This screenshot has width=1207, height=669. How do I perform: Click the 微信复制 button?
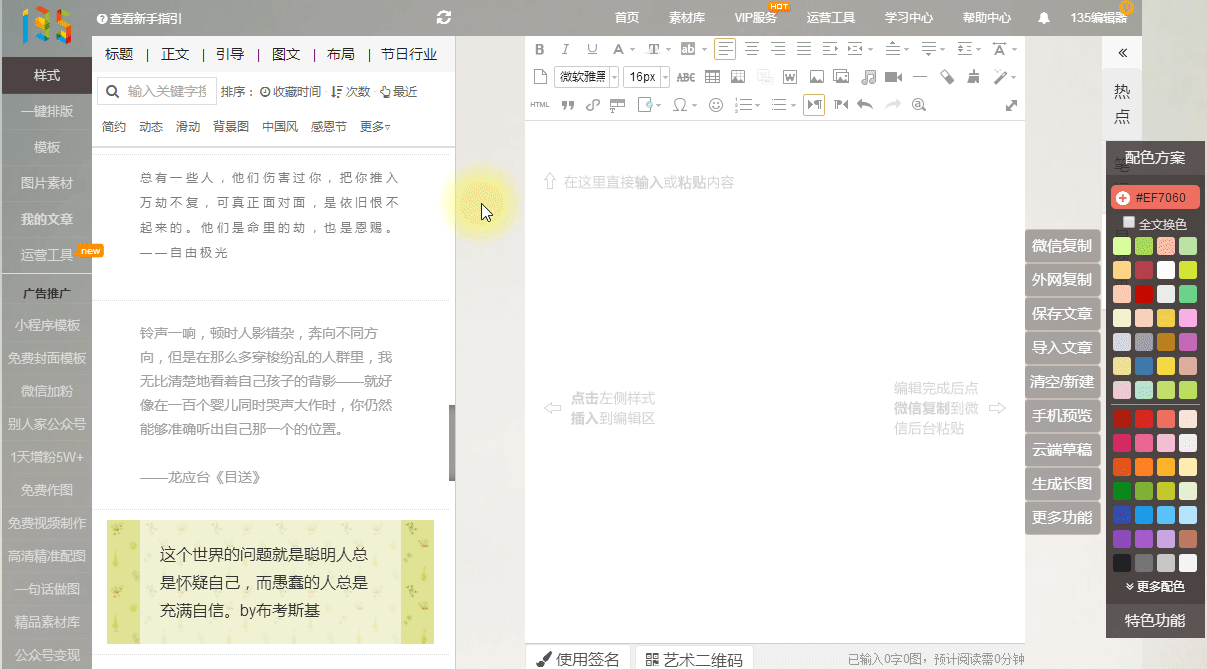(1062, 246)
